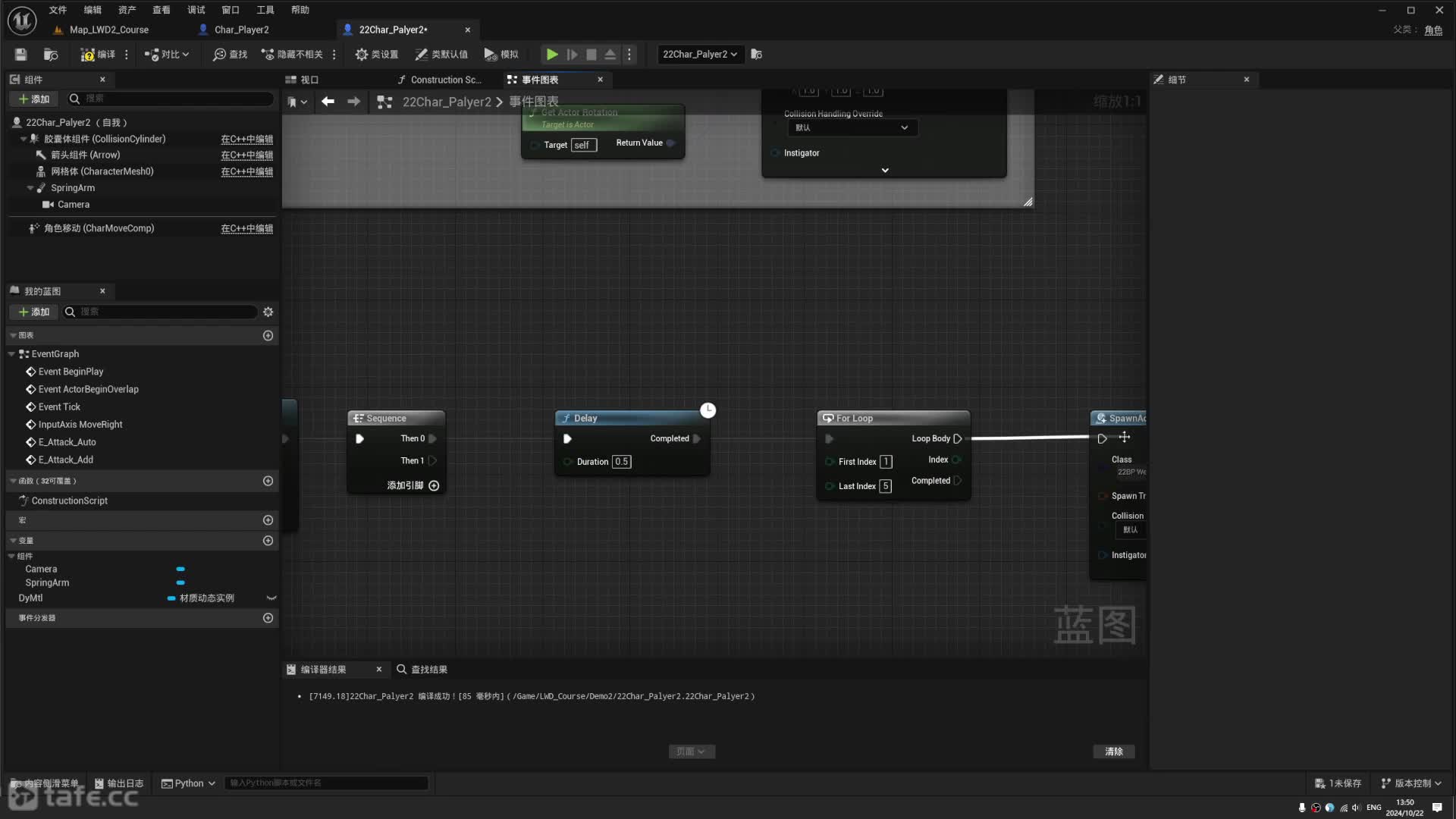Collapse the EventGraph tree

[11, 354]
